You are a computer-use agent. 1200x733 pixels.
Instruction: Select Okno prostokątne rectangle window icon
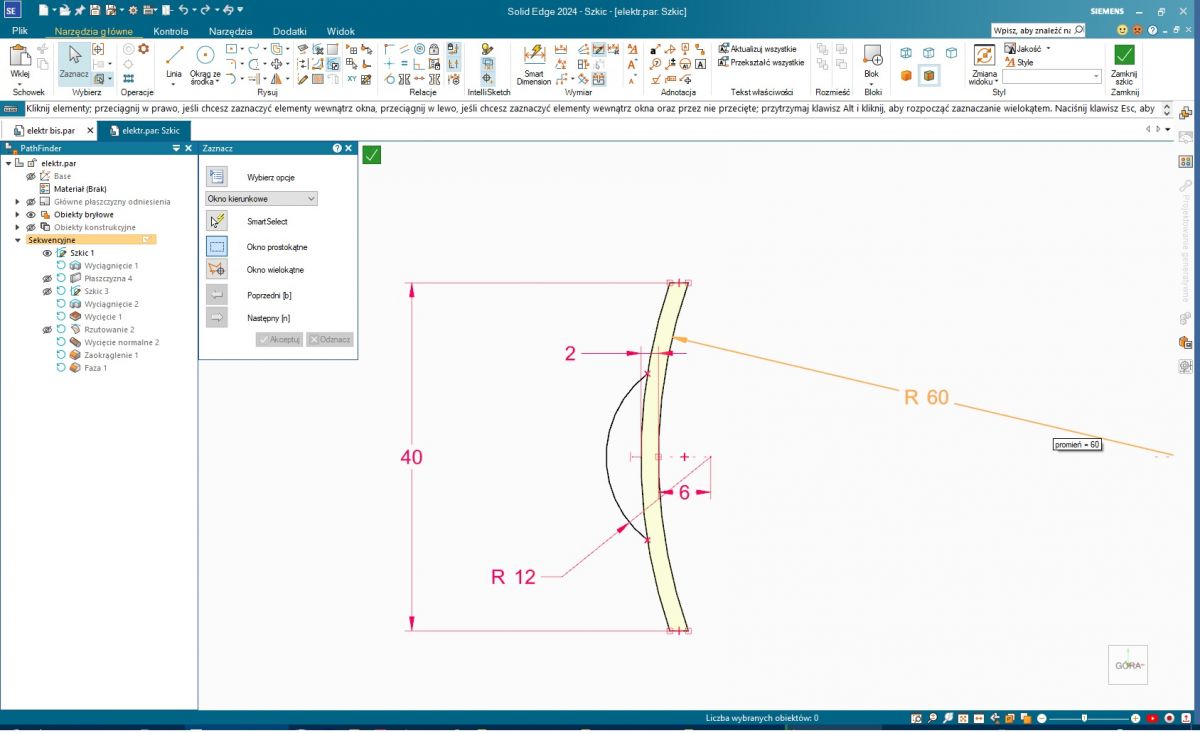click(217, 246)
